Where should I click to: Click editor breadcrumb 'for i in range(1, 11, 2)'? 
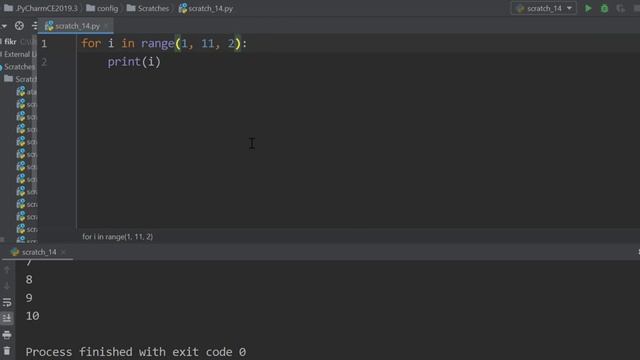point(118,237)
